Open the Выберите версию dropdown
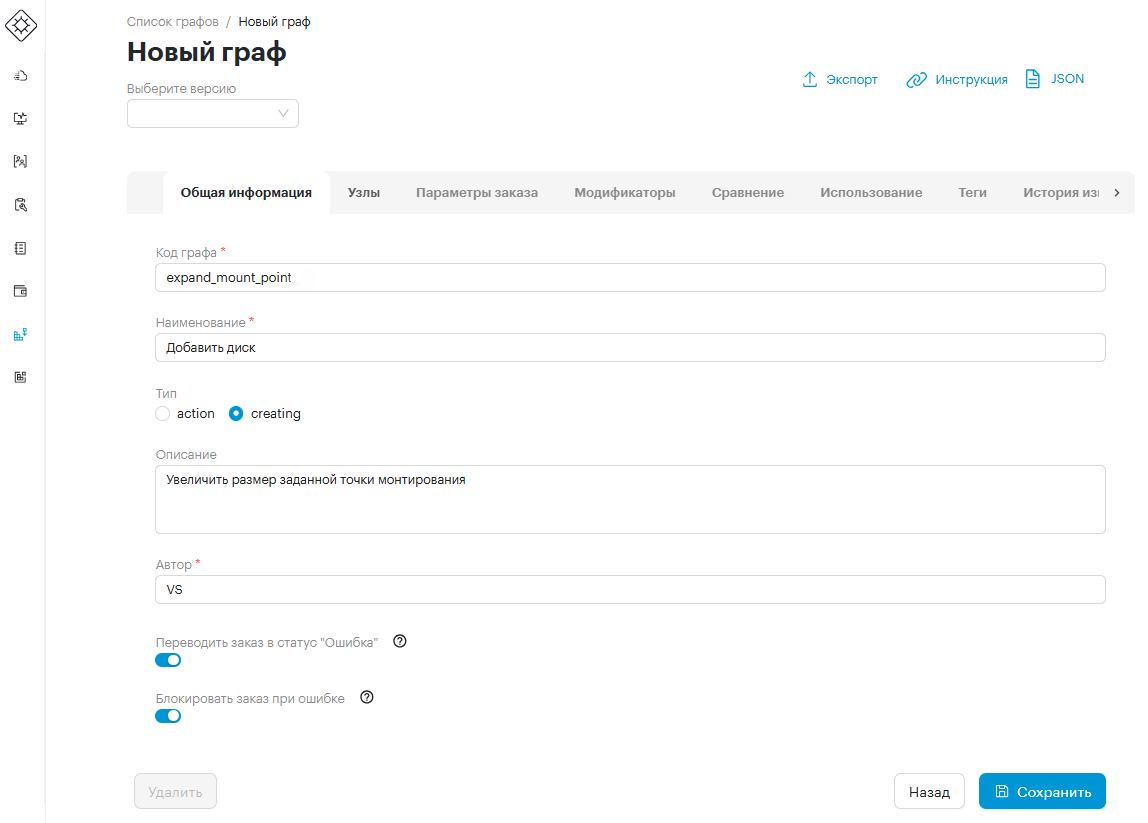Viewport: 1148px width, 823px height. 213,113
